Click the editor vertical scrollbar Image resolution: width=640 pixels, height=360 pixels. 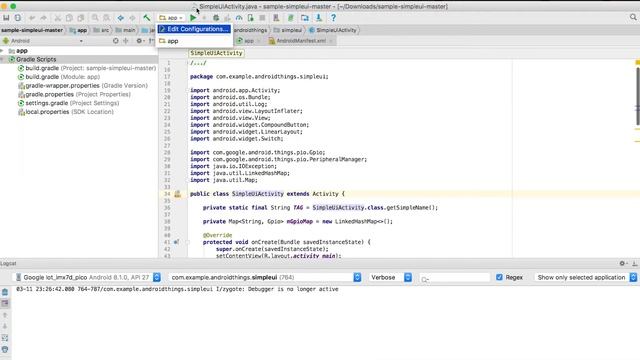click(638, 96)
